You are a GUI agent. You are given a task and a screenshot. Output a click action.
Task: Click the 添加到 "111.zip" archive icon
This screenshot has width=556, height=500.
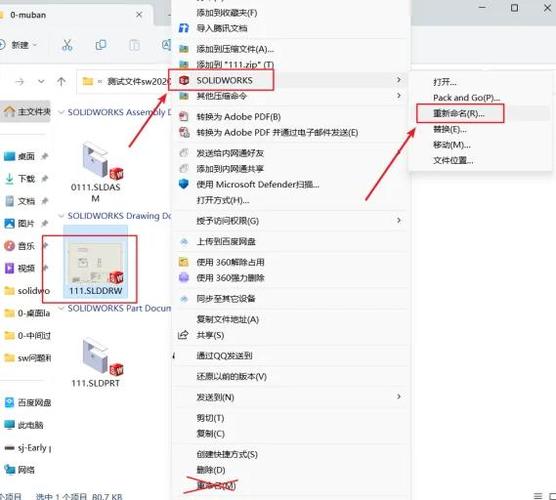click(x=184, y=65)
